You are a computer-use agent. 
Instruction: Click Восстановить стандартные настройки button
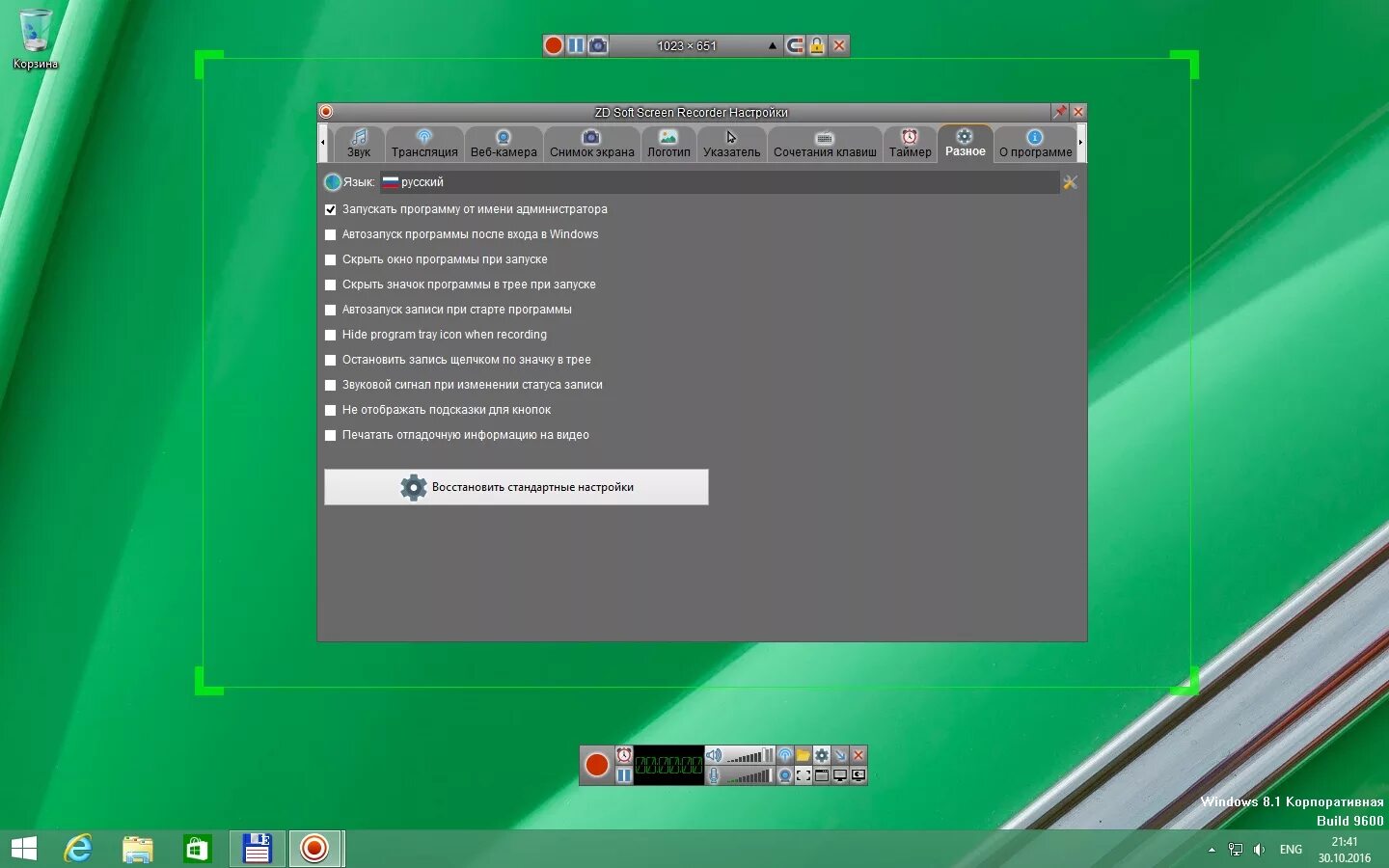coord(516,487)
